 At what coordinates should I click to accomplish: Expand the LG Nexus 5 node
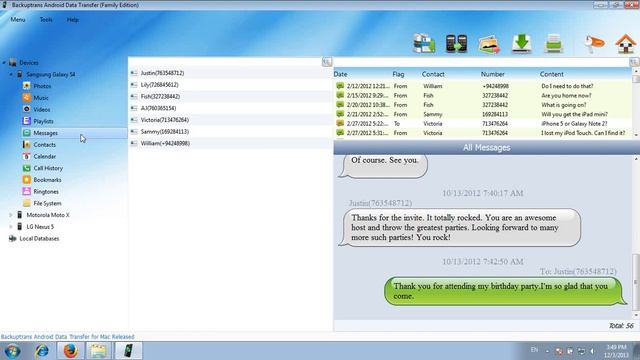pyautogui.click(x=11, y=227)
